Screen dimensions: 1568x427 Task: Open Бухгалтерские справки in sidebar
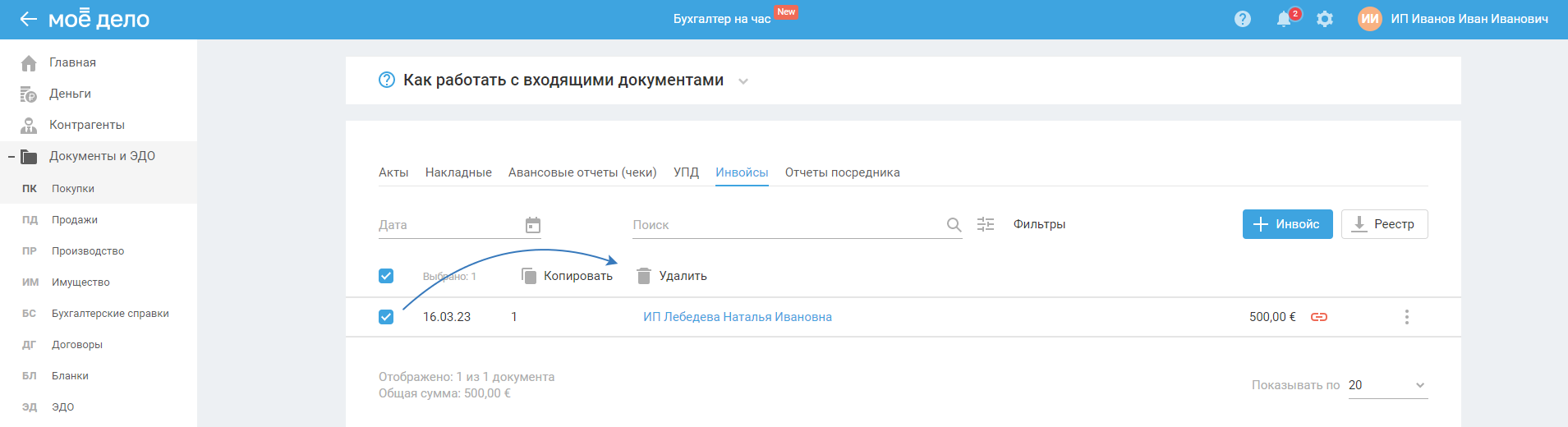pyautogui.click(x=110, y=314)
